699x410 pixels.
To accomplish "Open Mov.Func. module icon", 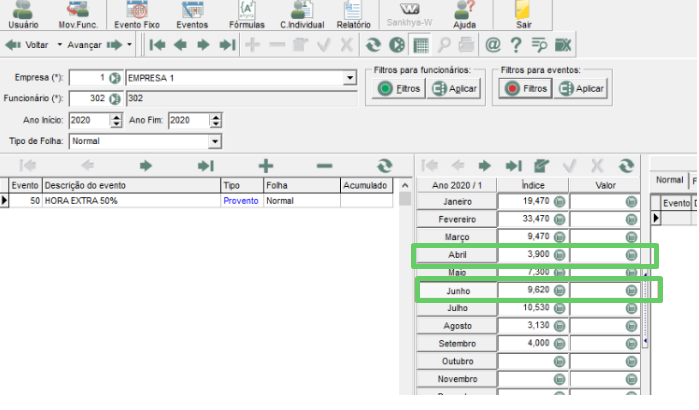I will click(78, 15).
